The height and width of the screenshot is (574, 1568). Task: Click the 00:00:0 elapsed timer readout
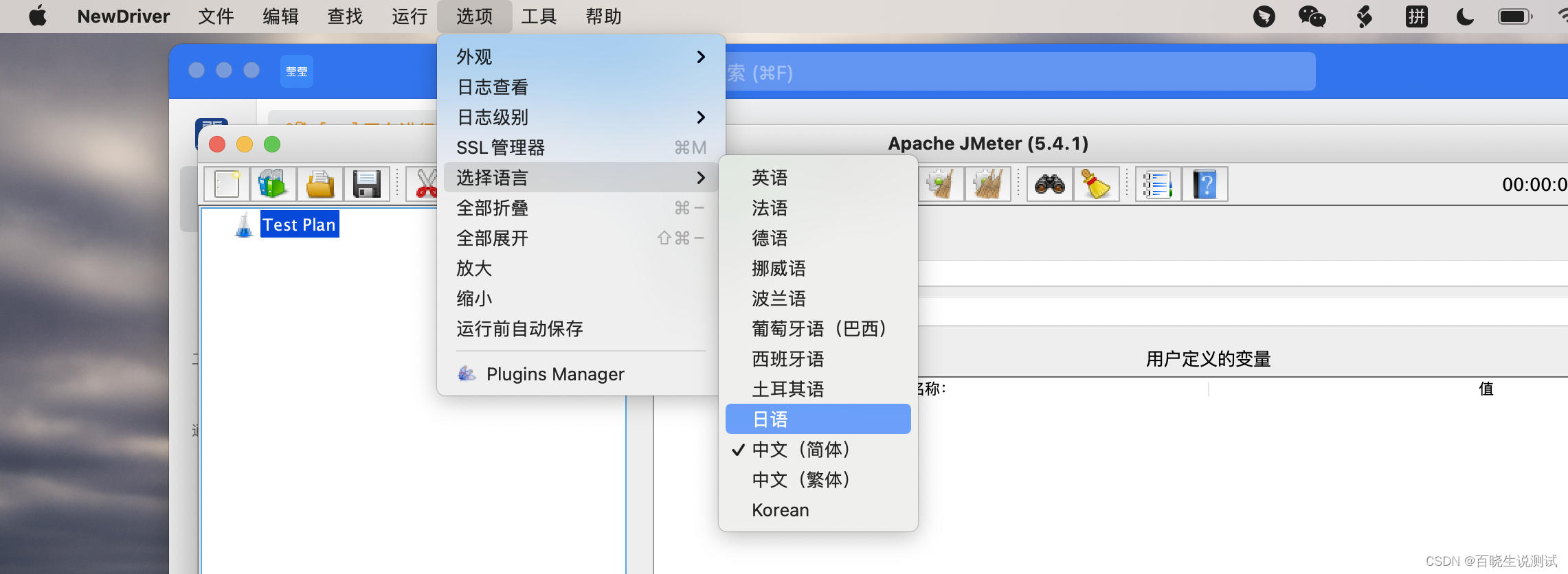click(1534, 184)
